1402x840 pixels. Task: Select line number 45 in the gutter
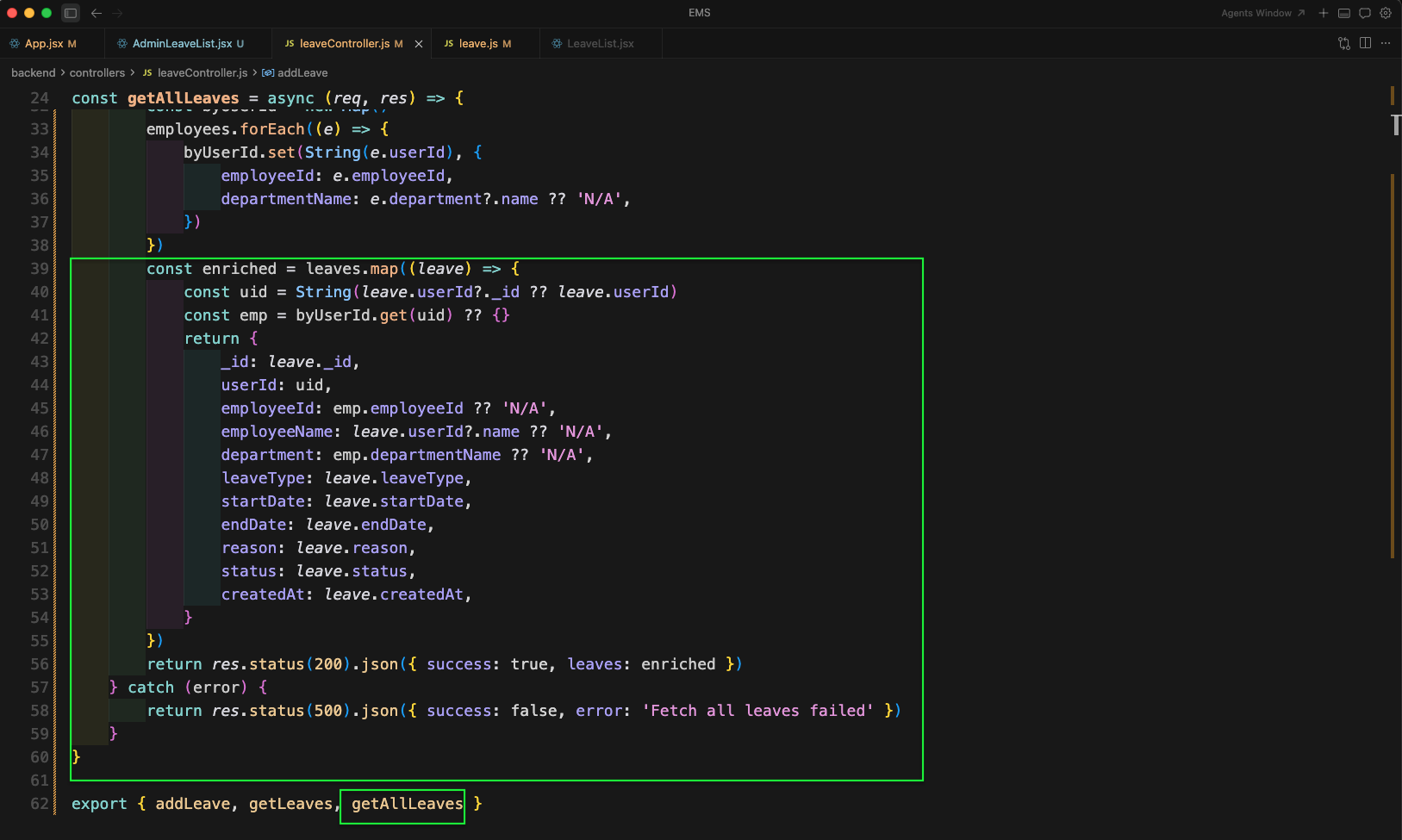coord(40,408)
